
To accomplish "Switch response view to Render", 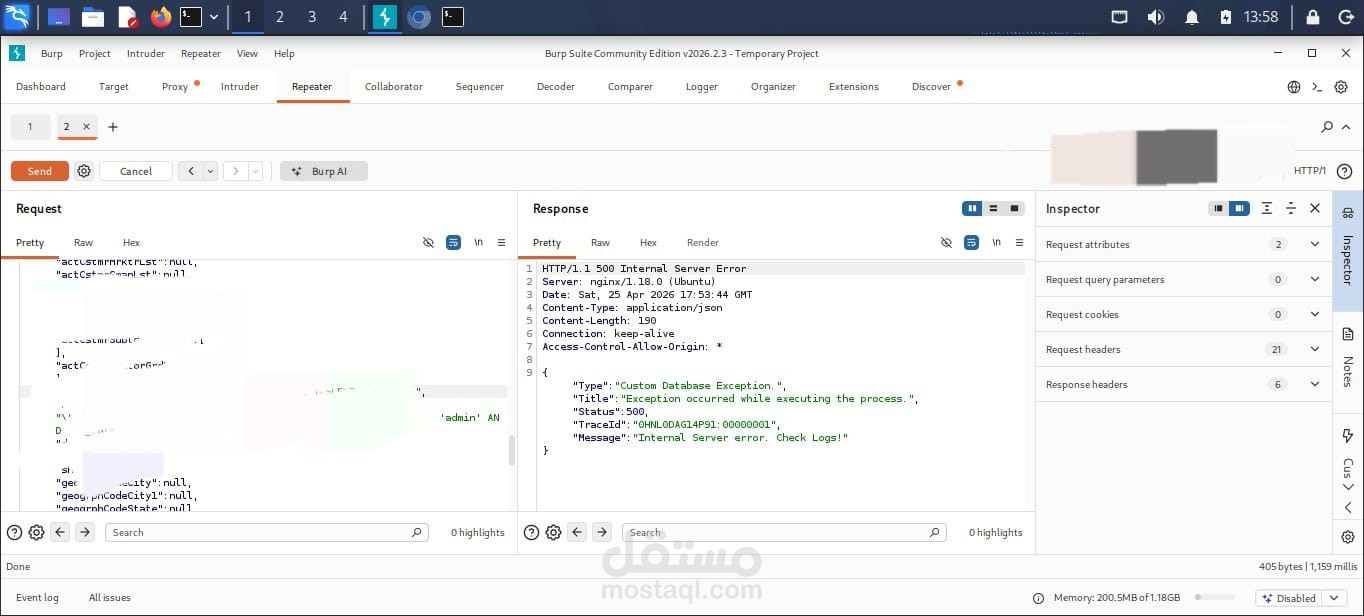I will [x=703, y=242].
